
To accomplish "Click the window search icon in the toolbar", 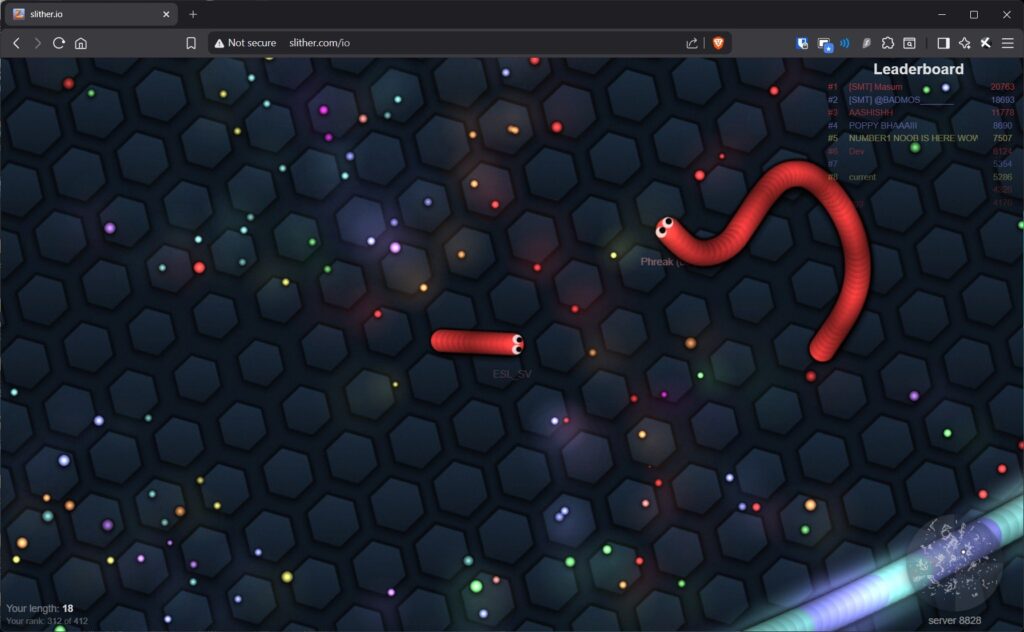I will coord(909,43).
